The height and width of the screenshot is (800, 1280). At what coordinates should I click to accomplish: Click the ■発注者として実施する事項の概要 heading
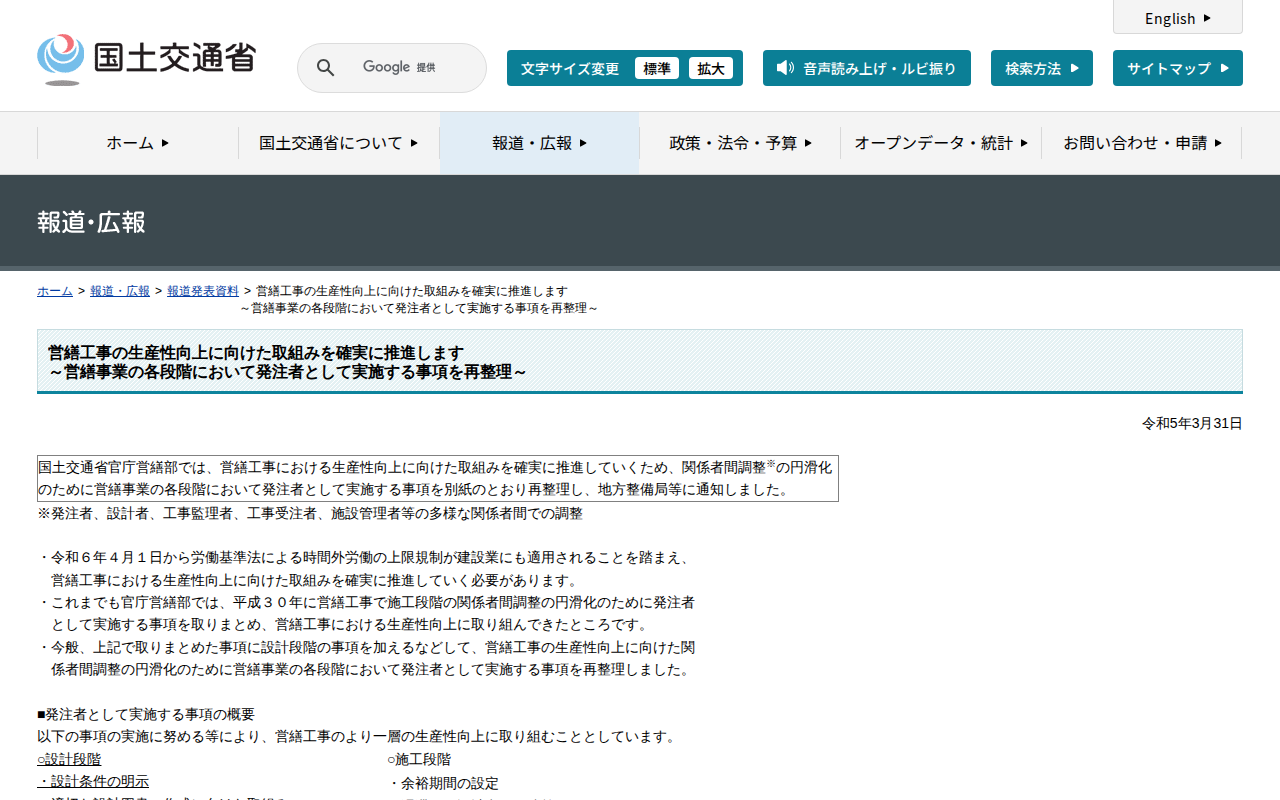pyautogui.click(x=146, y=714)
